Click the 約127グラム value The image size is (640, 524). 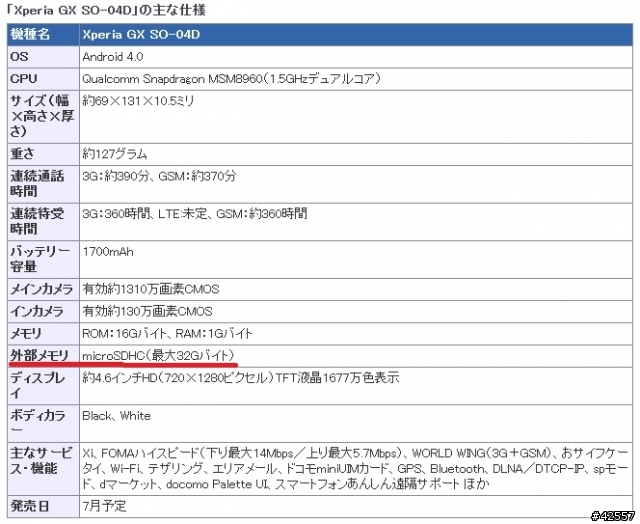pyautogui.click(x=114, y=154)
